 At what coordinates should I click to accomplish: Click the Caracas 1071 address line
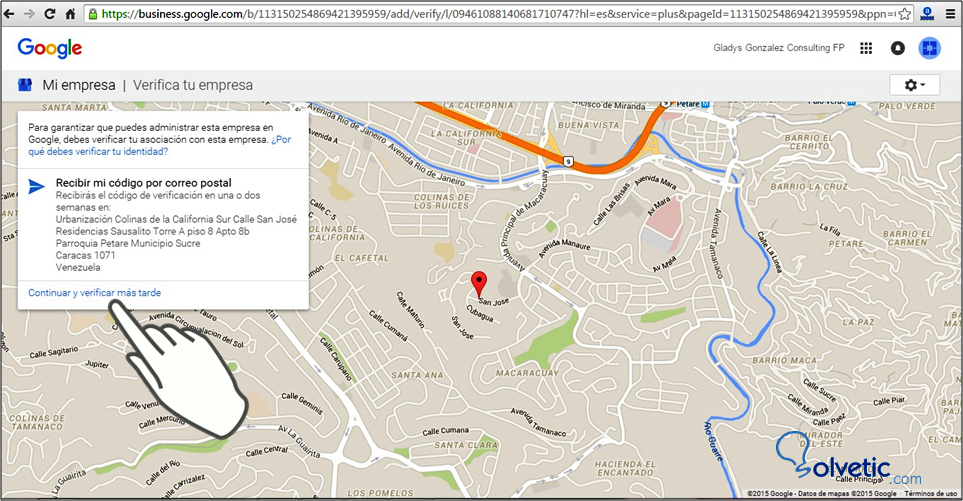(x=85, y=255)
